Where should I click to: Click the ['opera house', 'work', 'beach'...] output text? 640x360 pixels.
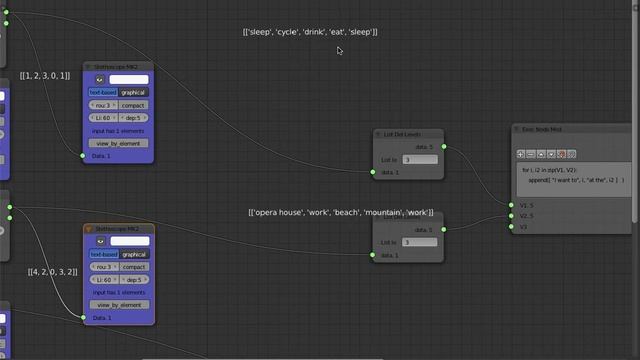pos(341,212)
